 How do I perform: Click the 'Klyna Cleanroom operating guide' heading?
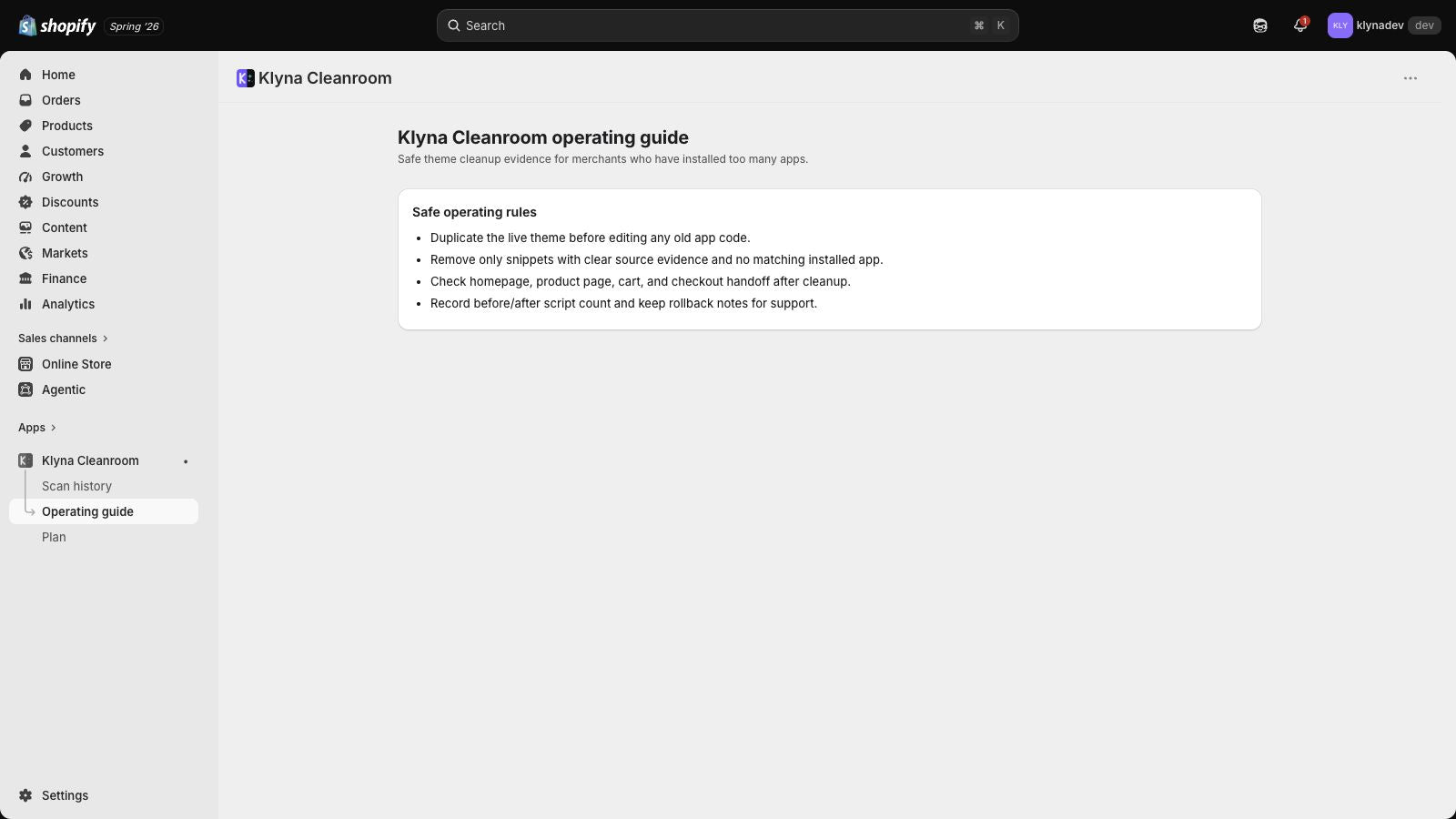coord(543,137)
